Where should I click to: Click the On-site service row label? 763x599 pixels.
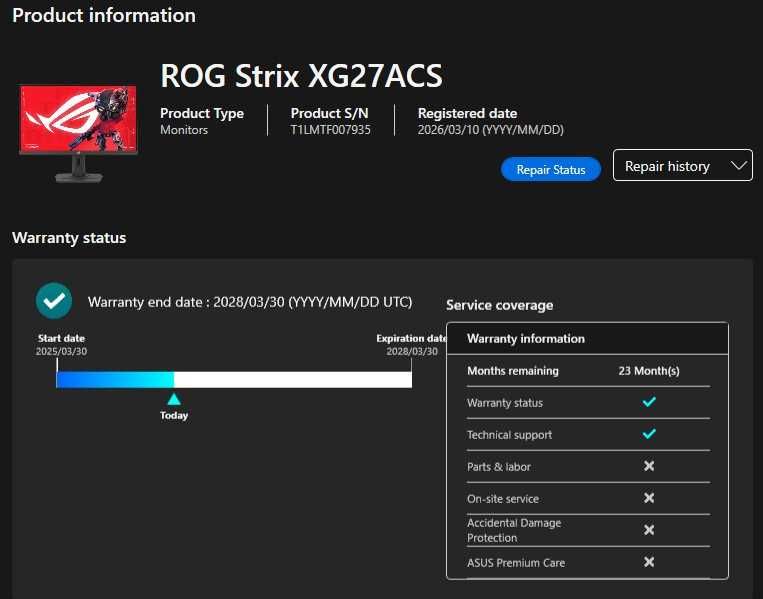503,499
